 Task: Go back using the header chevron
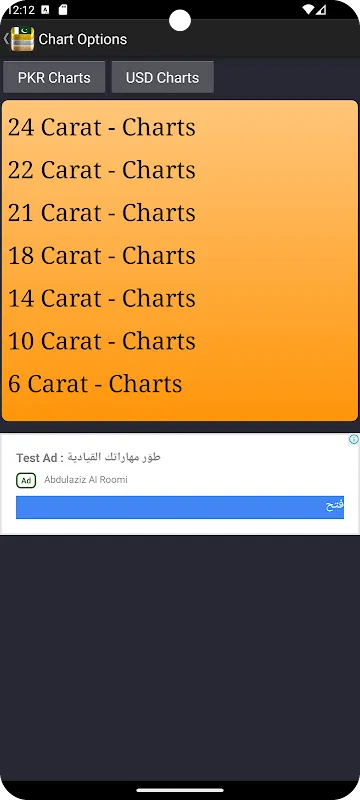coord(6,39)
